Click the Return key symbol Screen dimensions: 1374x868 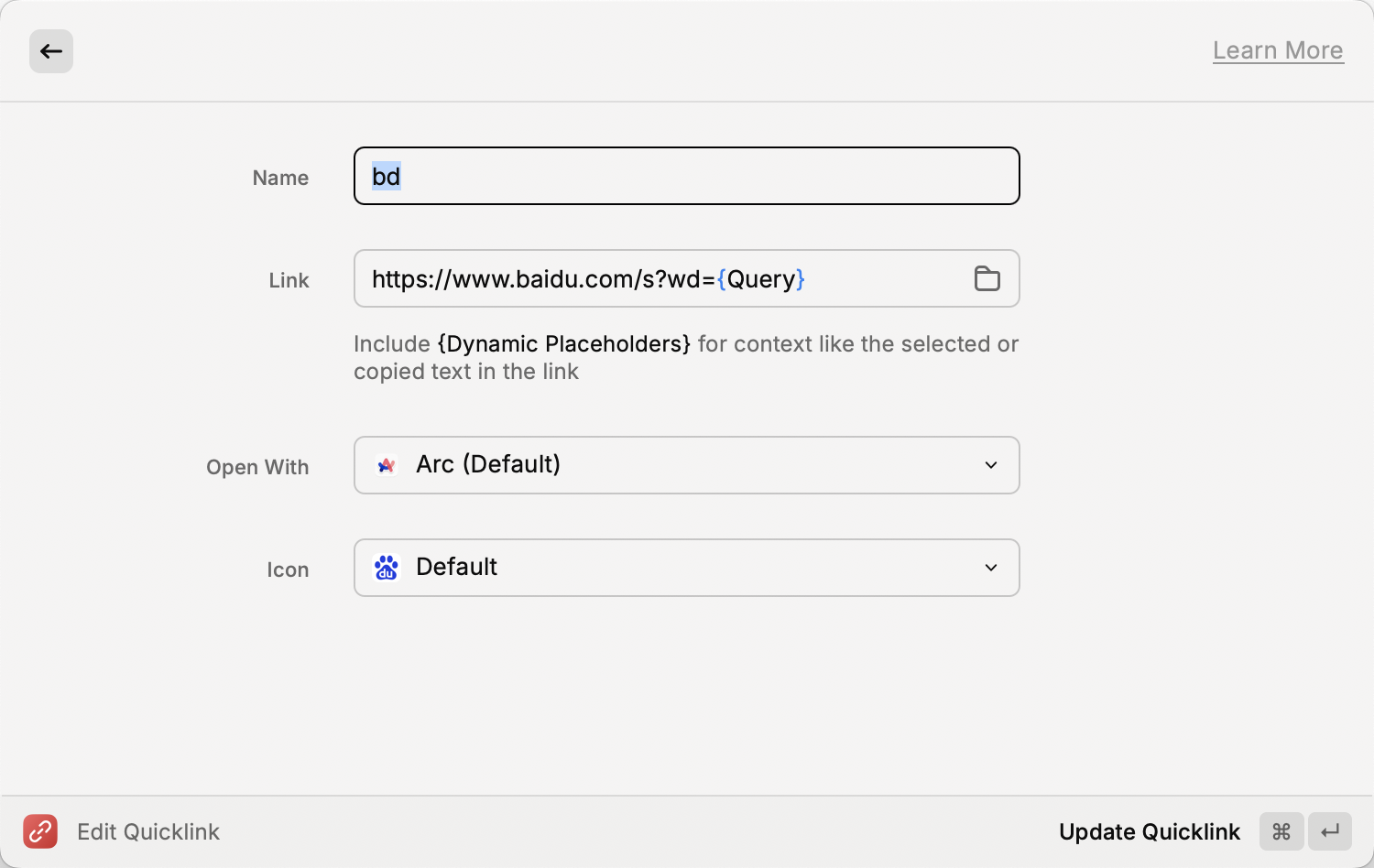coord(1330,831)
